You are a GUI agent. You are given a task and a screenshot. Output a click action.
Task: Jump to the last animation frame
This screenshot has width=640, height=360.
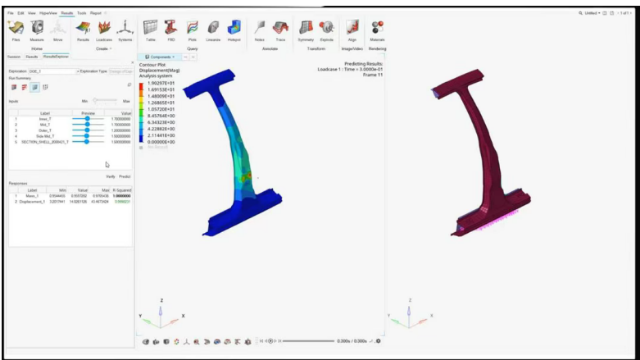[x=280, y=341]
